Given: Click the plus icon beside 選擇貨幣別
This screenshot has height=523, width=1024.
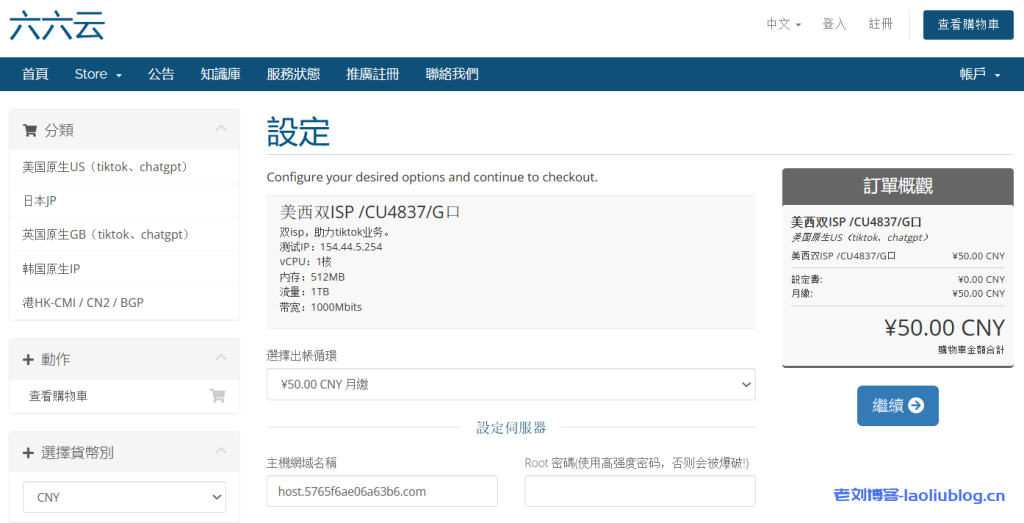Looking at the screenshot, I should [x=28, y=453].
